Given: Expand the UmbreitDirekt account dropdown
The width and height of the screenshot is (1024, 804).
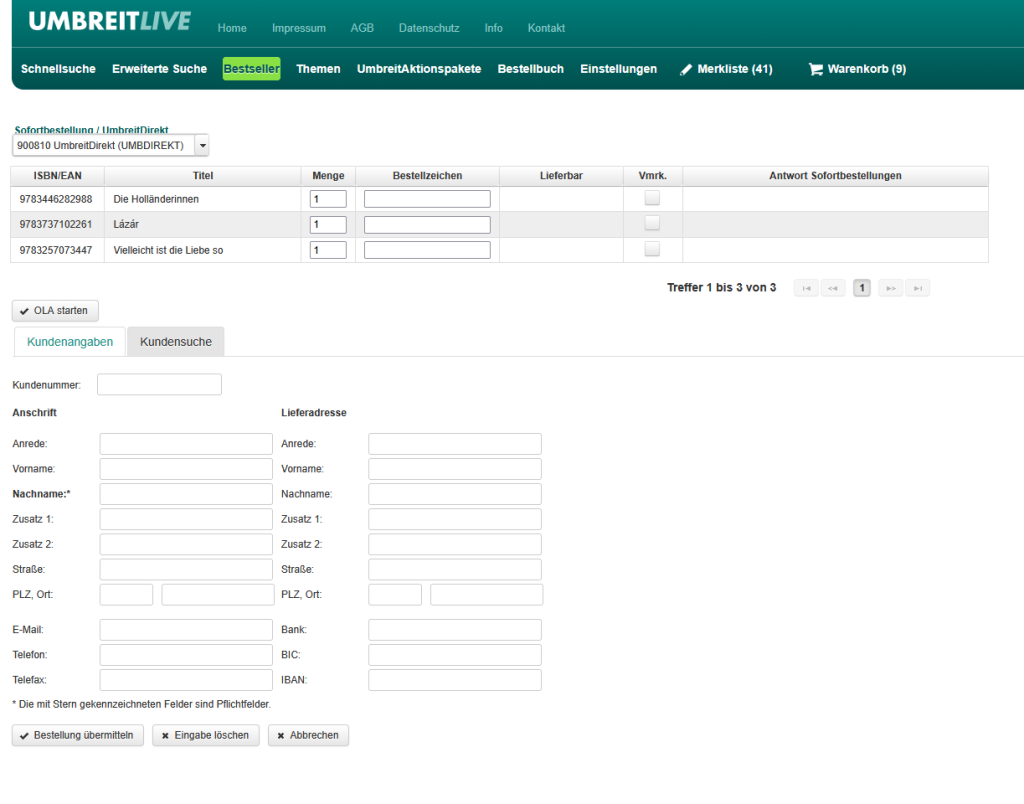Looking at the screenshot, I should point(202,146).
